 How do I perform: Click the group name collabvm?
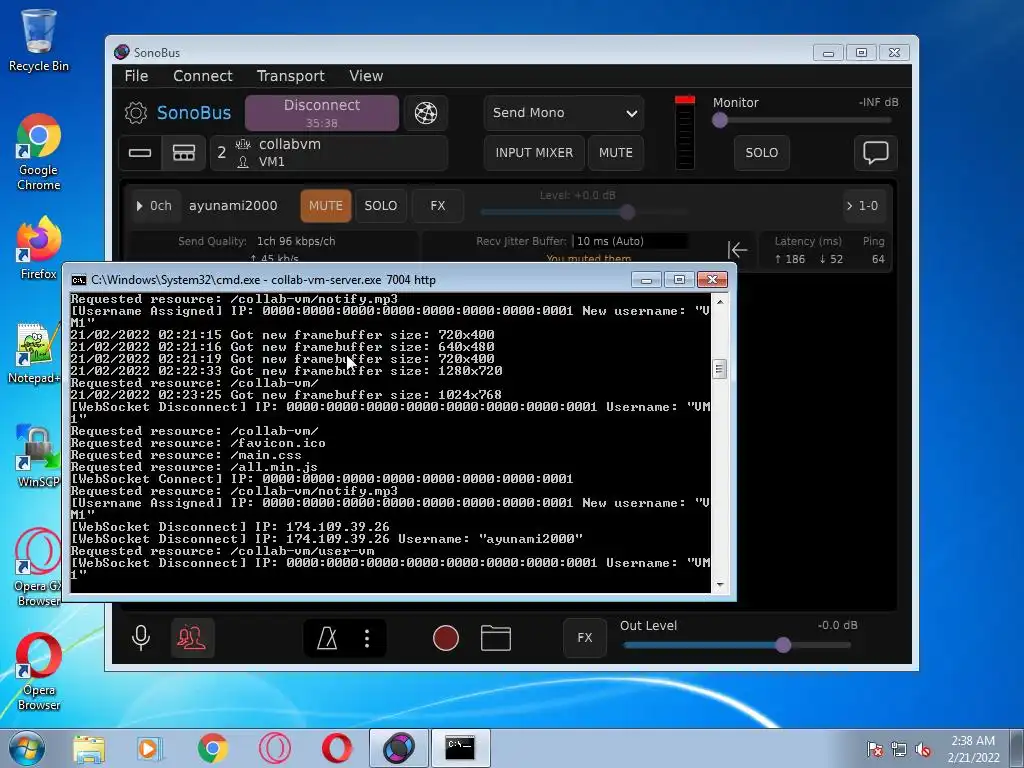pyautogui.click(x=289, y=144)
